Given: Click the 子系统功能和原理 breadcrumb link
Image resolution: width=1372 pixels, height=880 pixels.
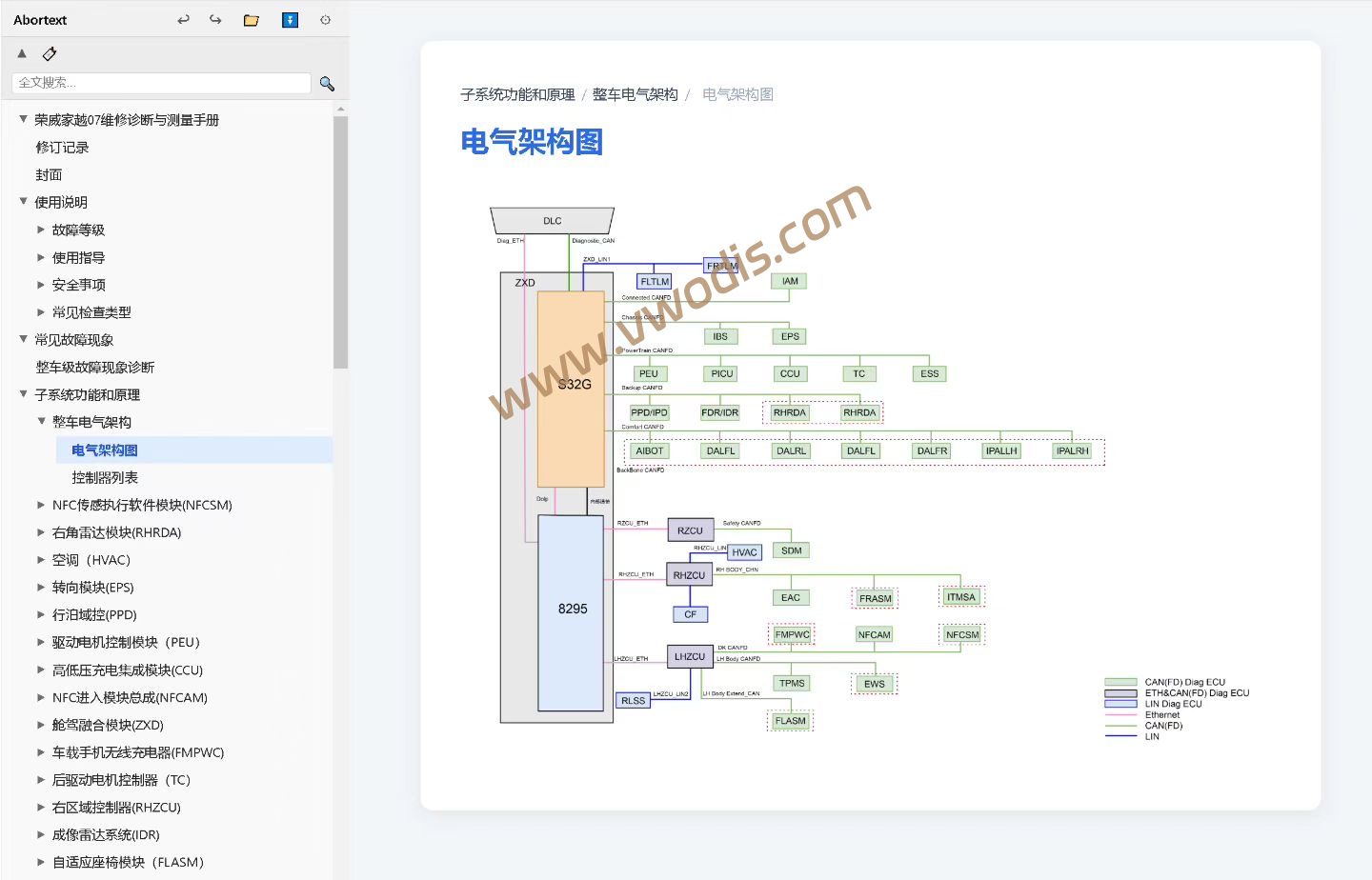Looking at the screenshot, I should click(x=517, y=94).
